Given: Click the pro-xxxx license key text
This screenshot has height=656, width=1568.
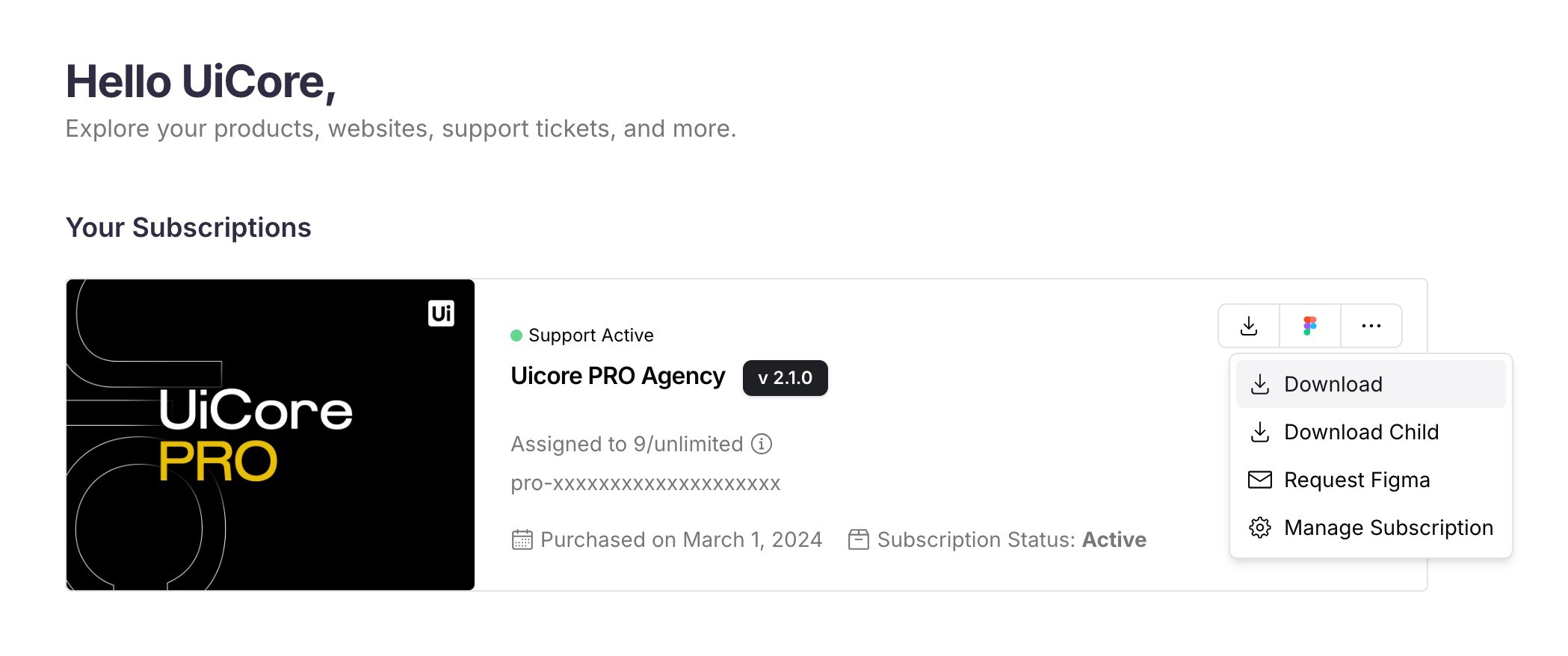Looking at the screenshot, I should tap(646, 483).
